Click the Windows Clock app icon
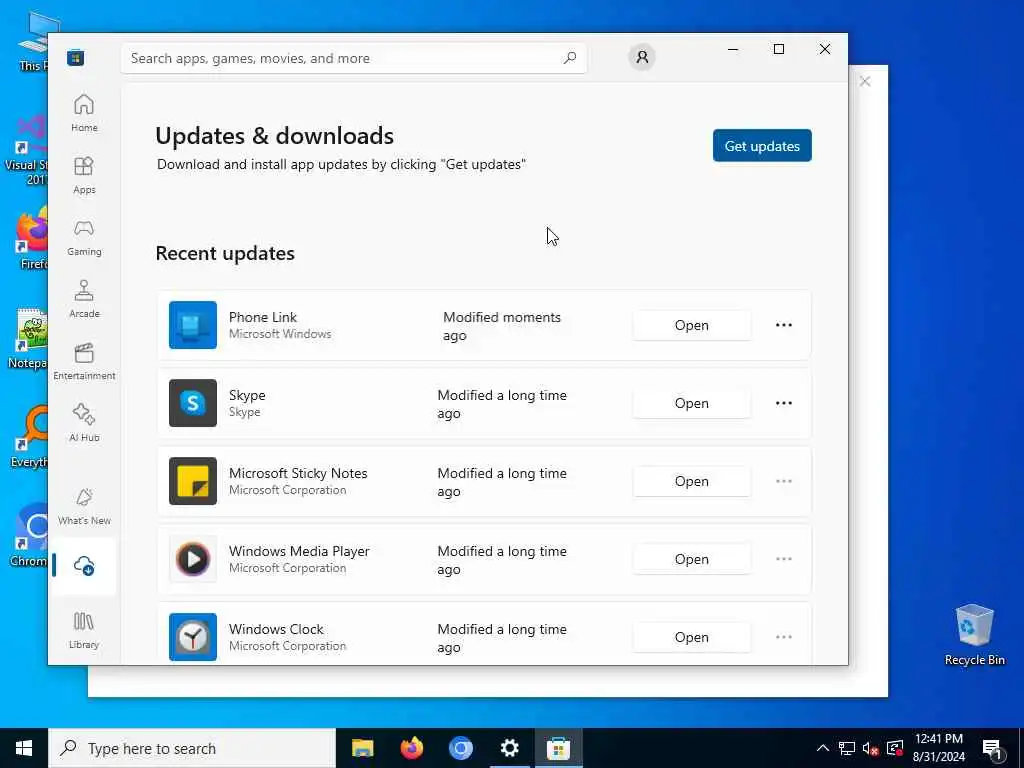 coord(193,637)
